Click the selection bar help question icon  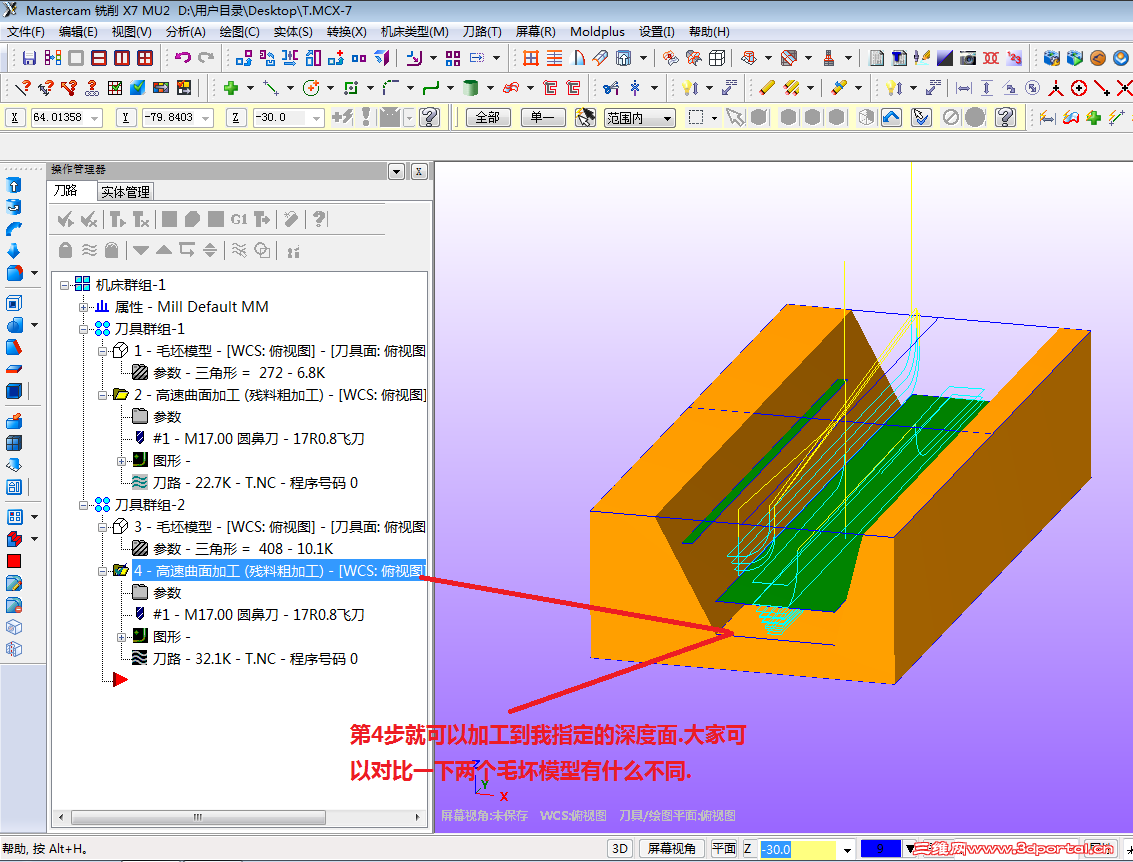(1005, 117)
